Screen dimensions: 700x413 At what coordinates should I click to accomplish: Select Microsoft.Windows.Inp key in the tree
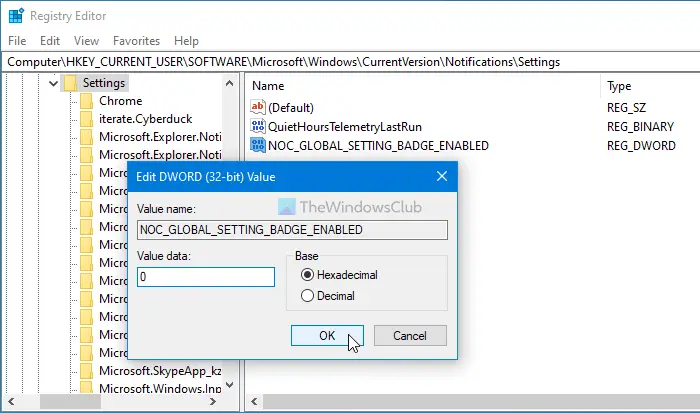pos(160,388)
